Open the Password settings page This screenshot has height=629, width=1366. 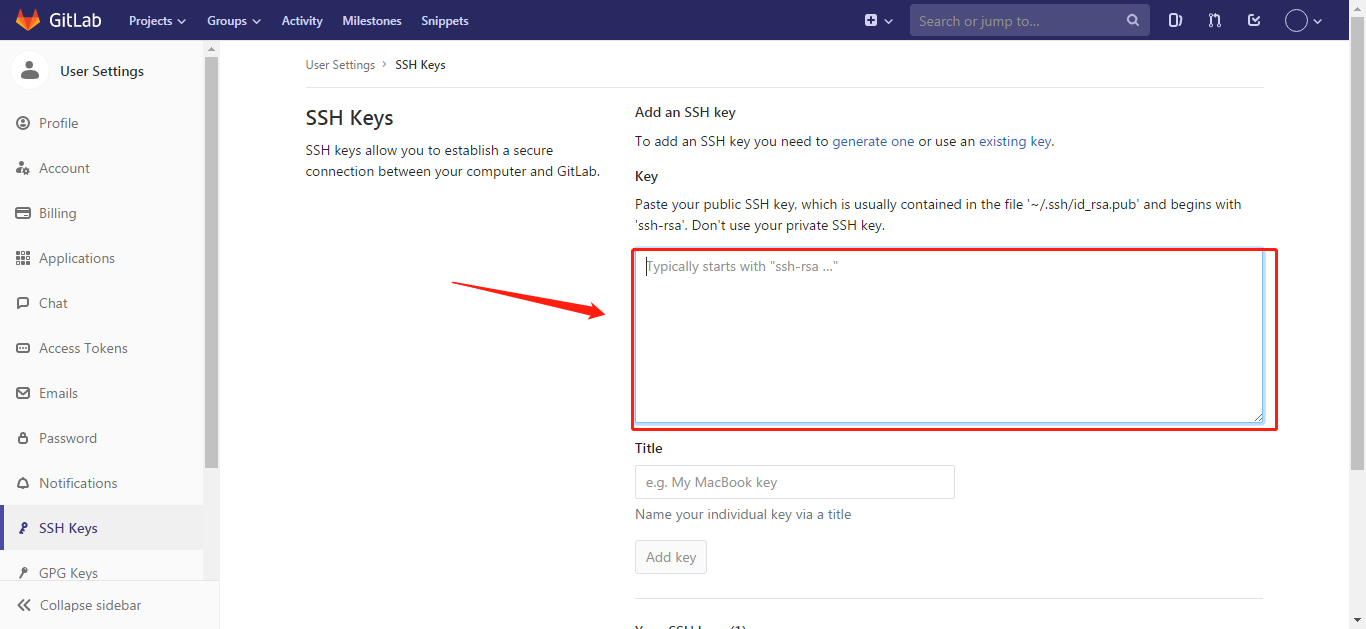coord(68,437)
